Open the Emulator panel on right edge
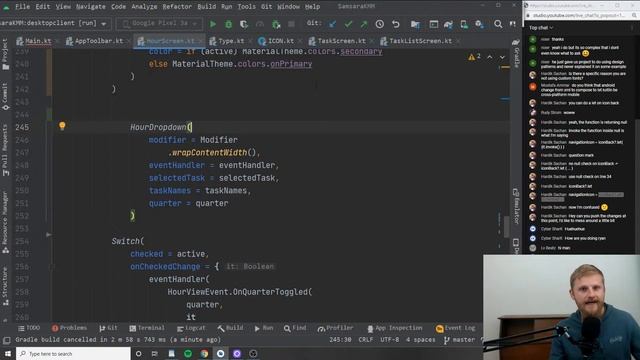 point(516,206)
